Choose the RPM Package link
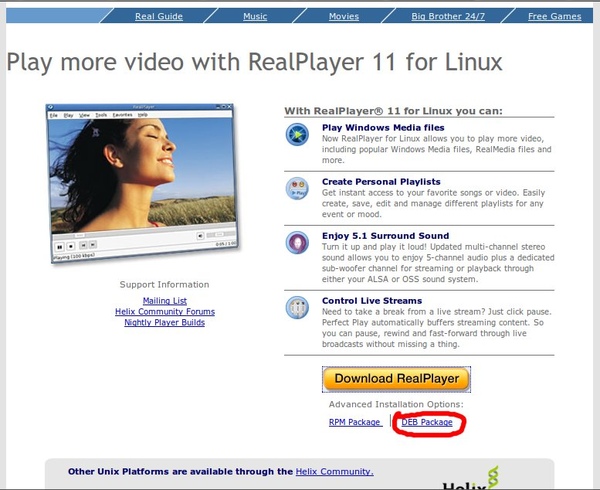The width and height of the screenshot is (600, 490). coord(354,422)
